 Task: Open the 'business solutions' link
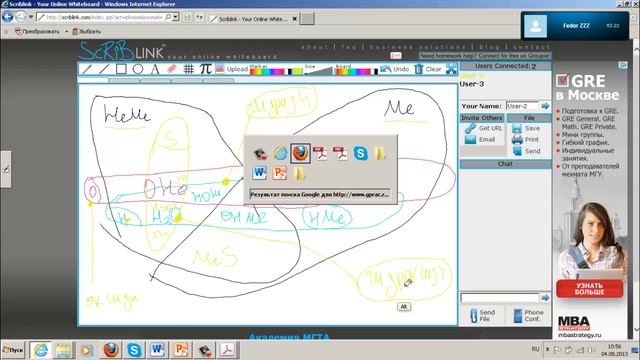click(418, 47)
